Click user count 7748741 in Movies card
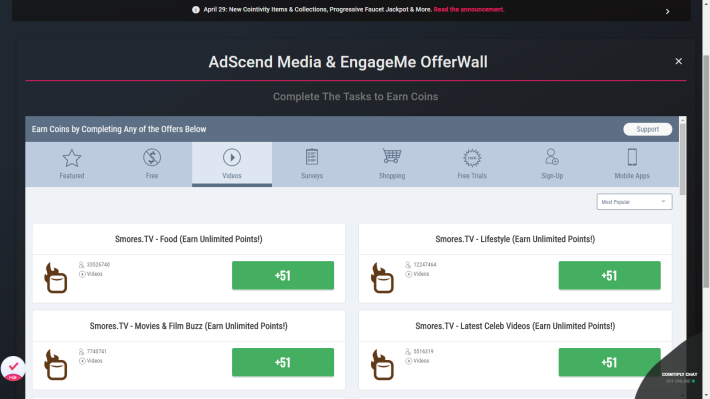 point(96,351)
